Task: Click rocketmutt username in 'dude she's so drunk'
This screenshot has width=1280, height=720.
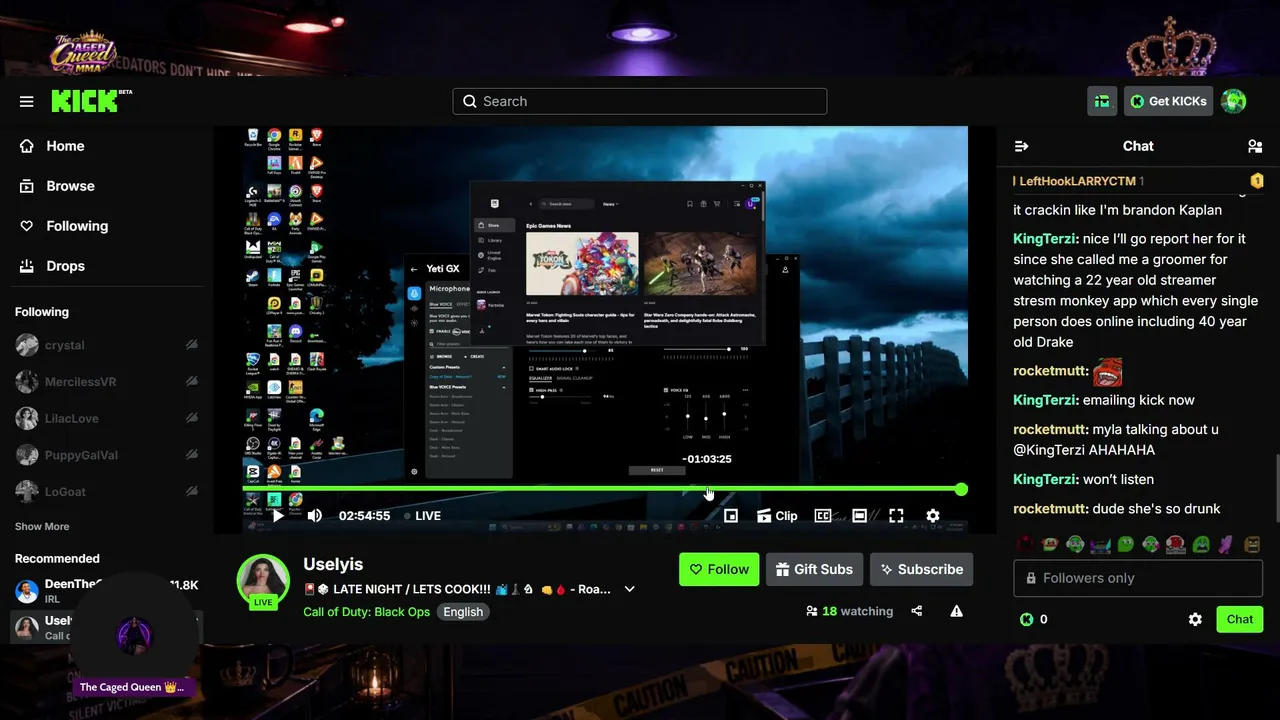Action: coord(1051,509)
